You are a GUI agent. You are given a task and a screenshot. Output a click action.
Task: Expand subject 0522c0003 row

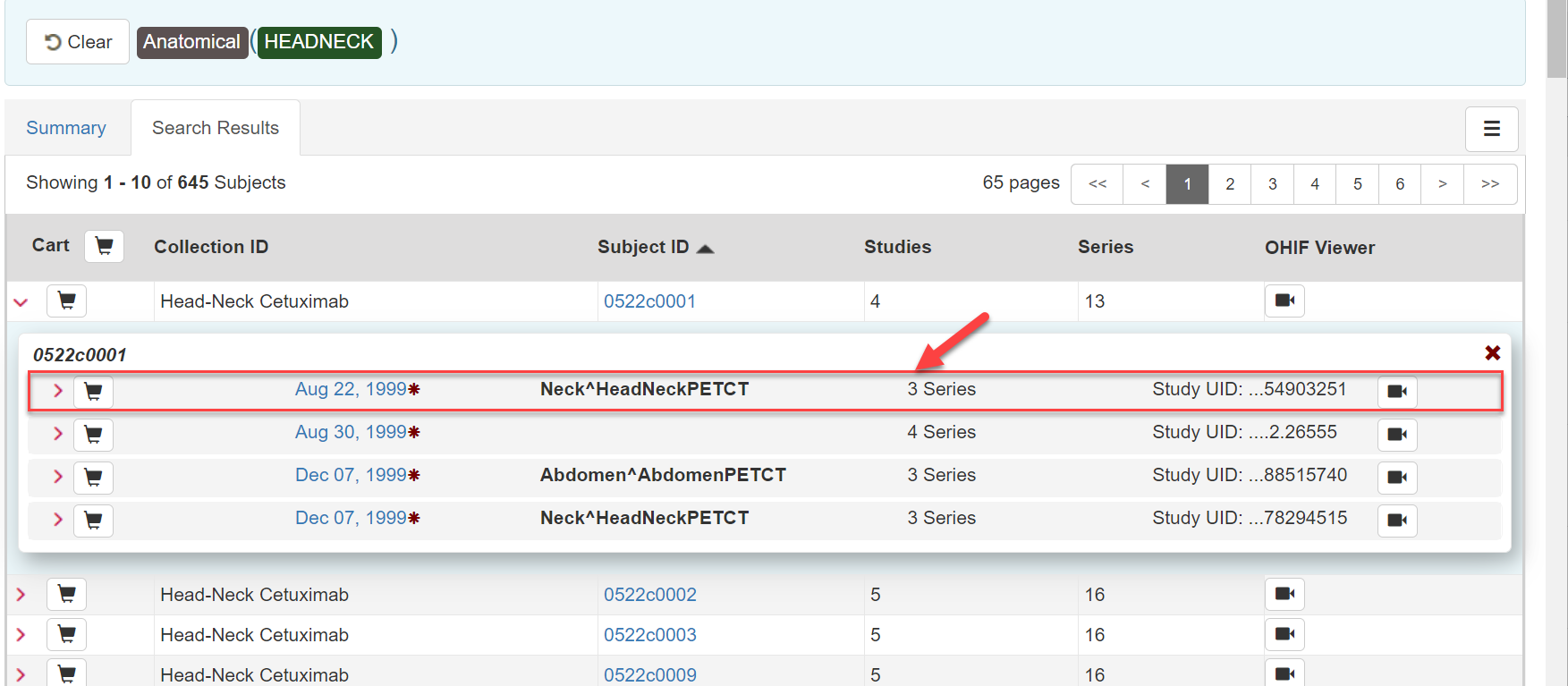pos(21,634)
